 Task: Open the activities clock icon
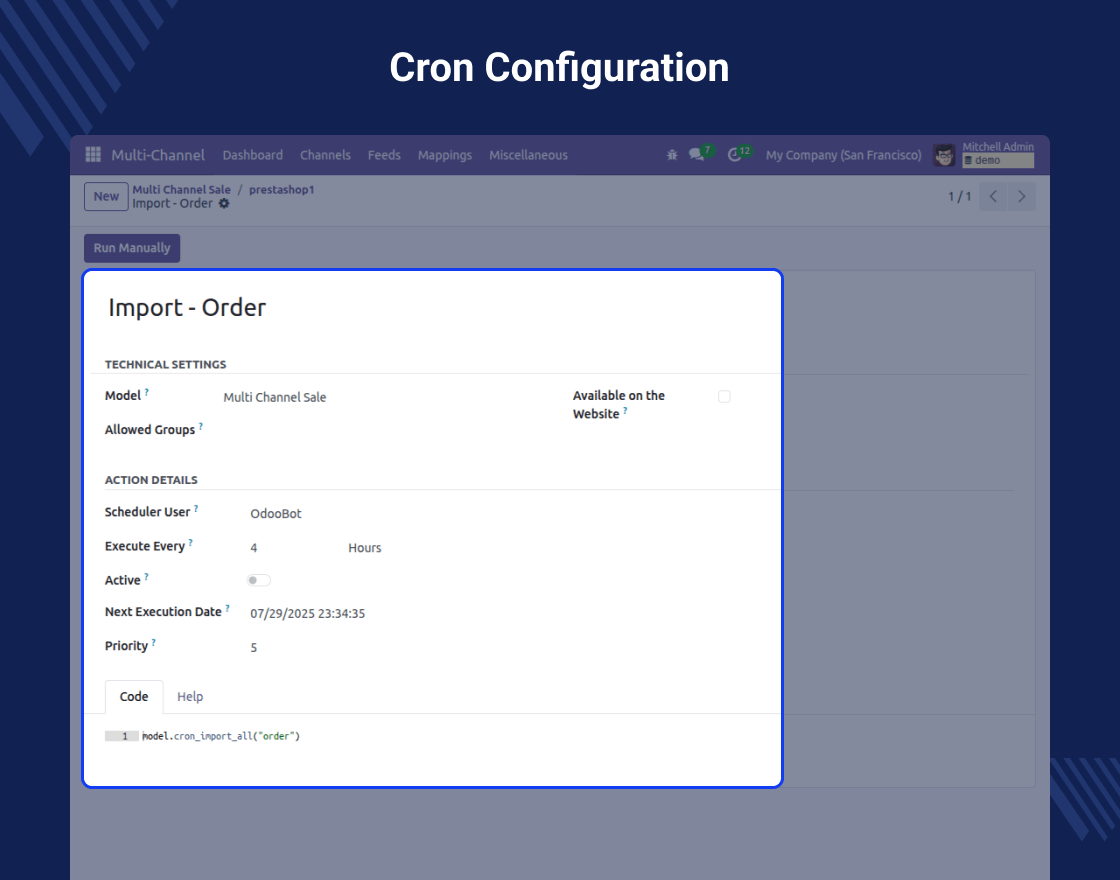click(734, 154)
